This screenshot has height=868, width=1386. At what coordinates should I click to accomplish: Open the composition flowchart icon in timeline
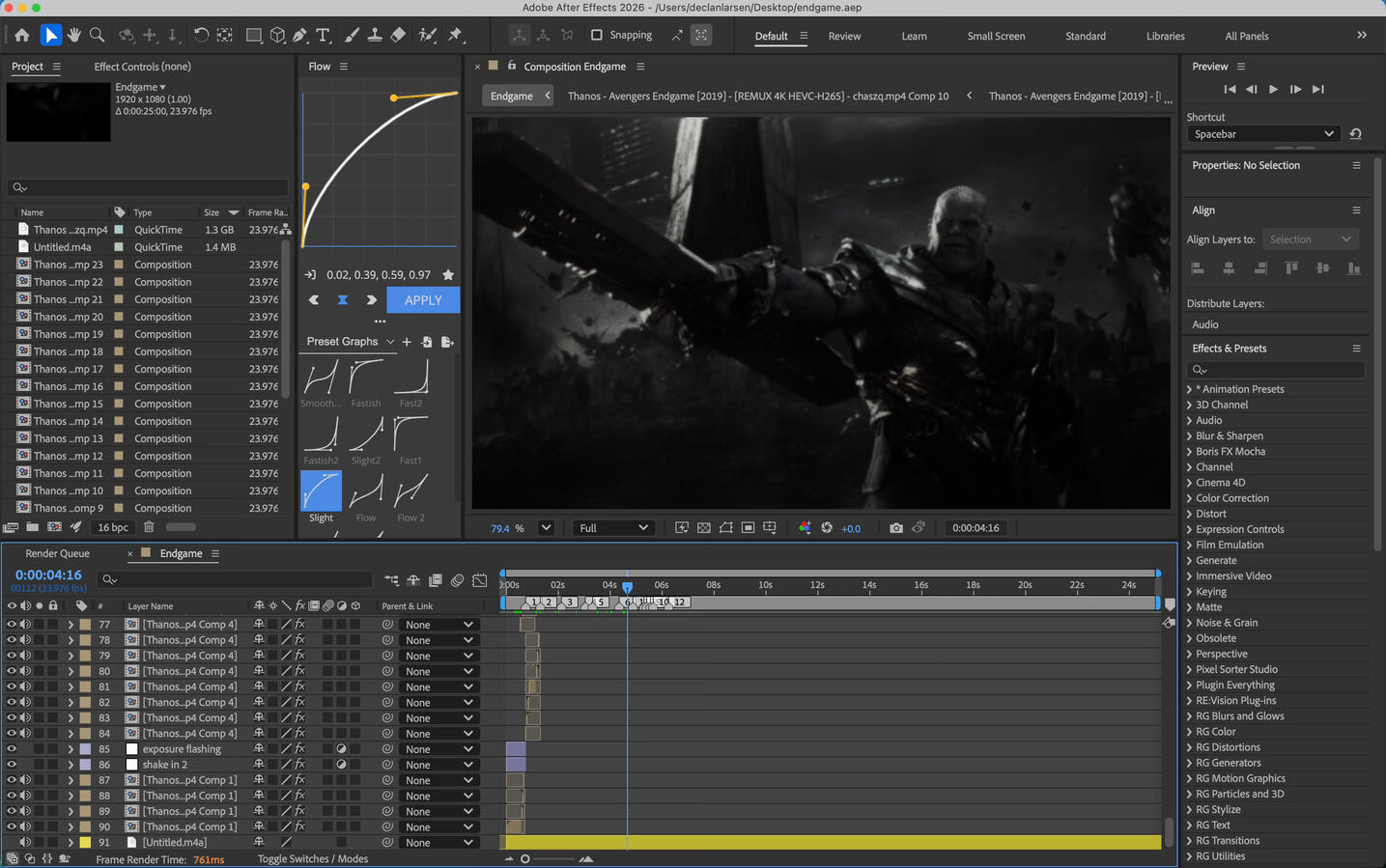tap(391, 580)
